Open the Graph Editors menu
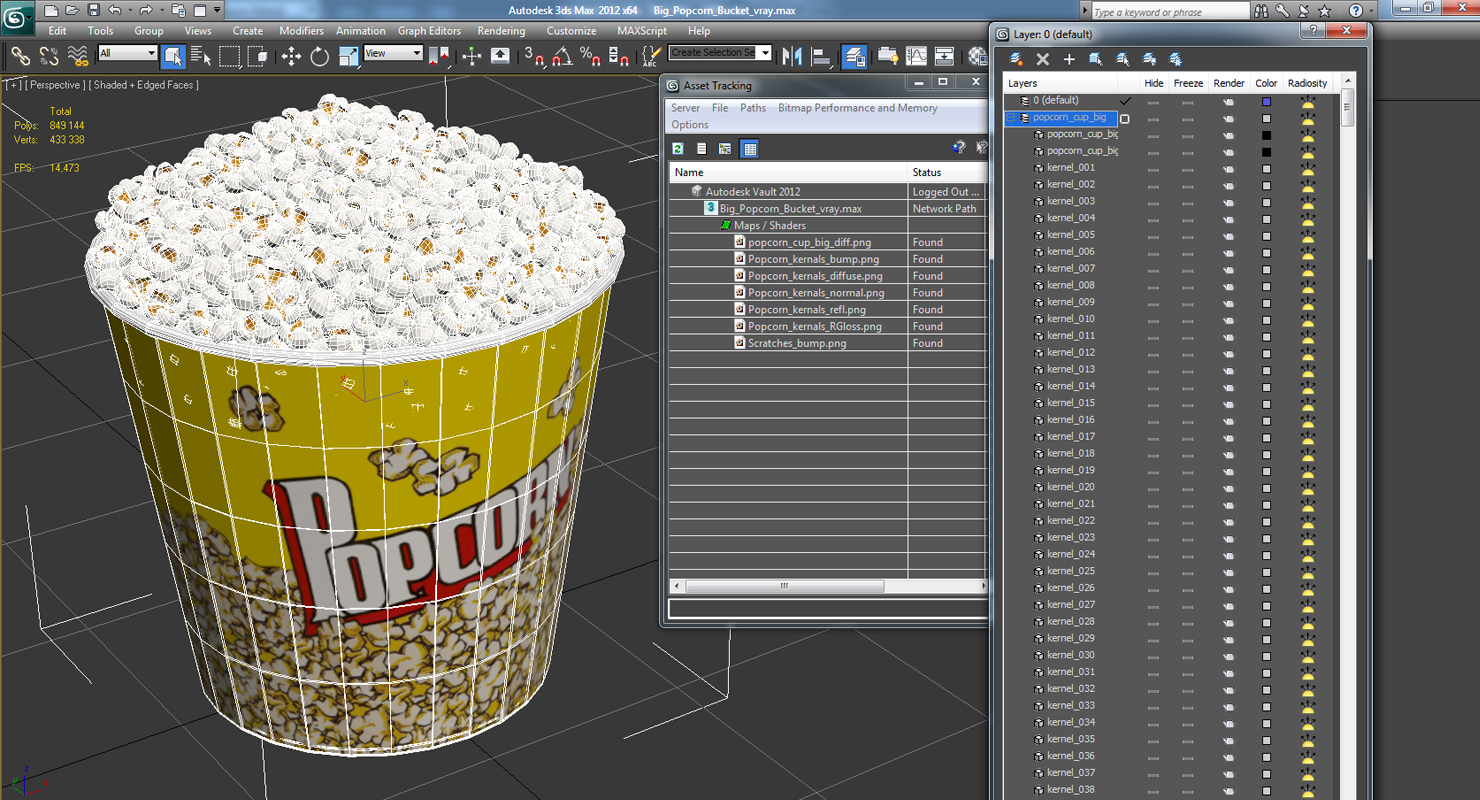This screenshot has height=800, width=1480. [x=429, y=31]
